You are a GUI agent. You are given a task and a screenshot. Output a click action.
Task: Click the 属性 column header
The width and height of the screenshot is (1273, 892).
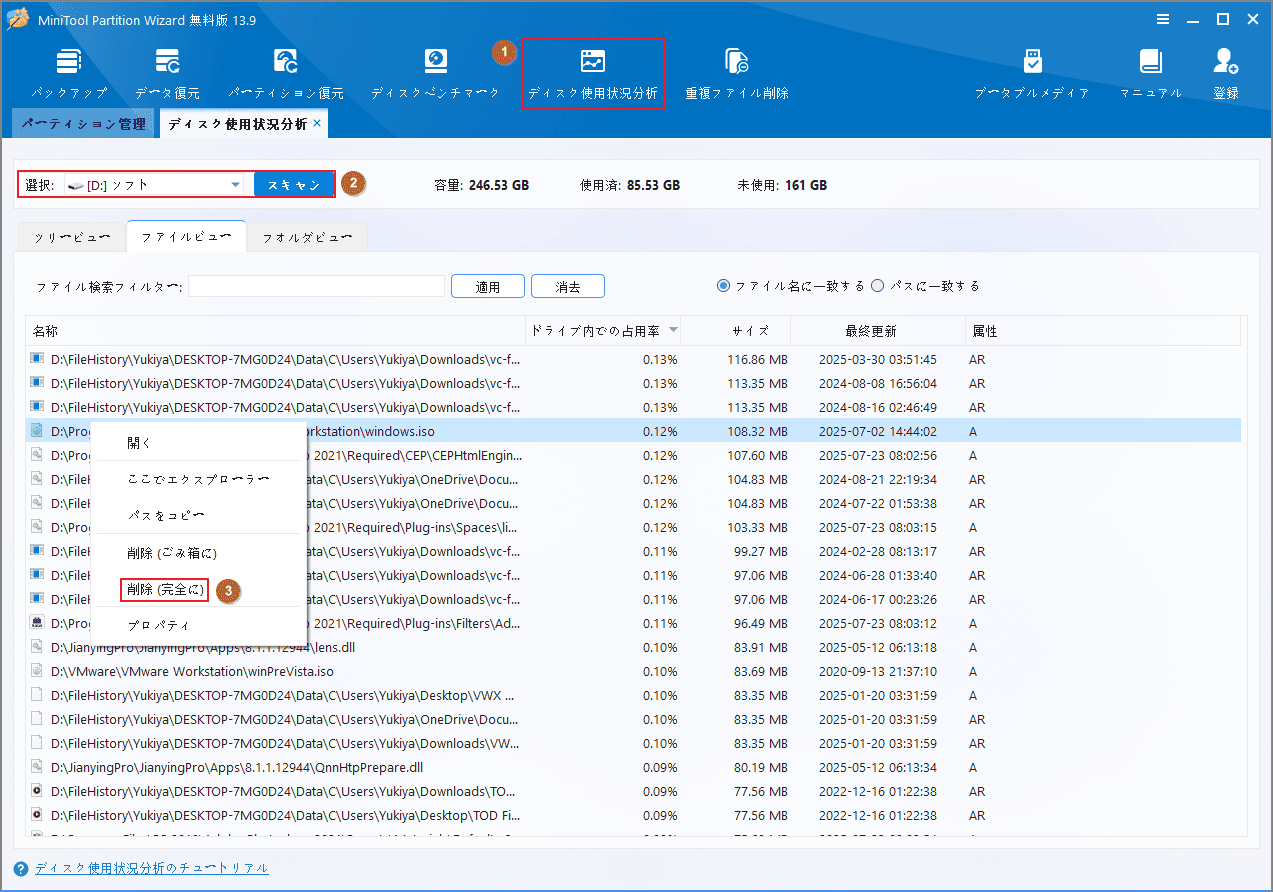click(1103, 331)
